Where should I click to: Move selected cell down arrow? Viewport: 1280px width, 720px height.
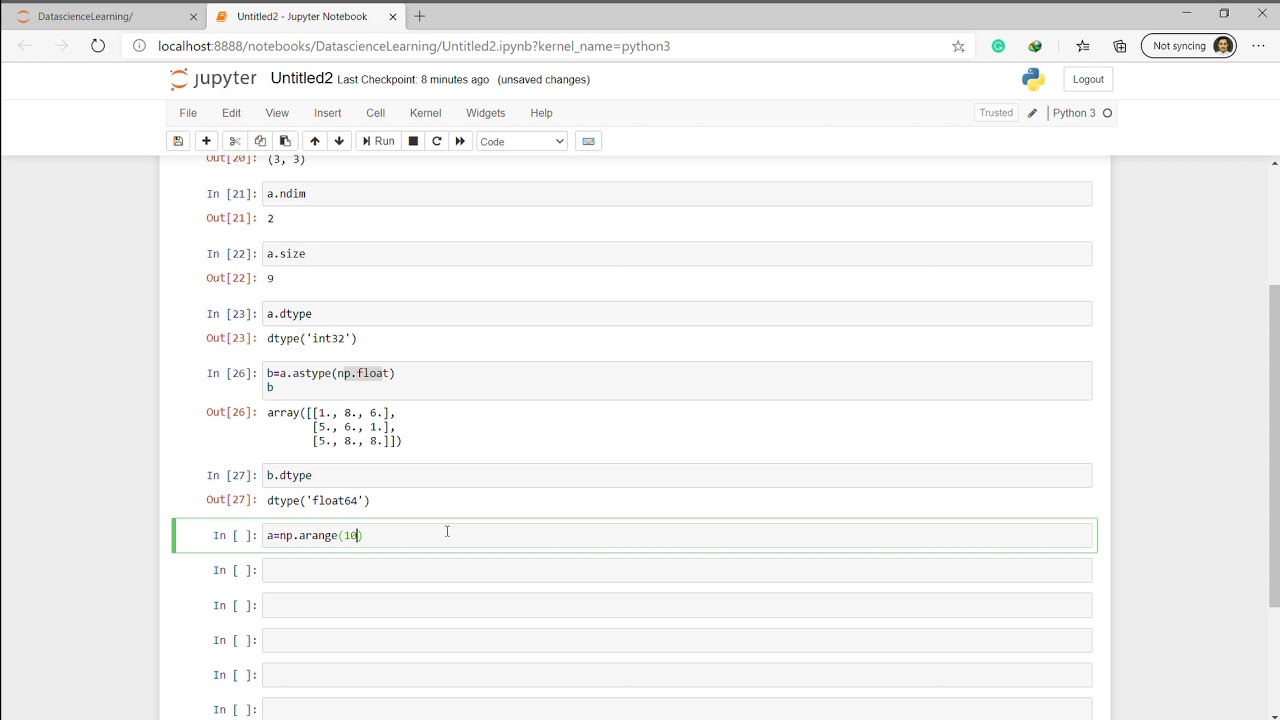pyautogui.click(x=339, y=141)
